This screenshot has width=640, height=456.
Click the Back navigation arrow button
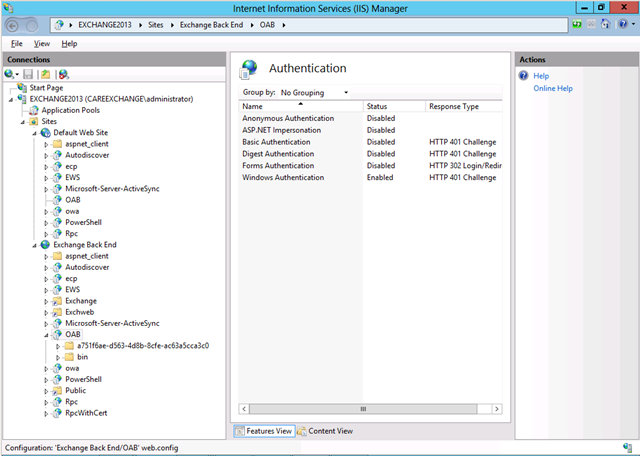(x=13, y=26)
